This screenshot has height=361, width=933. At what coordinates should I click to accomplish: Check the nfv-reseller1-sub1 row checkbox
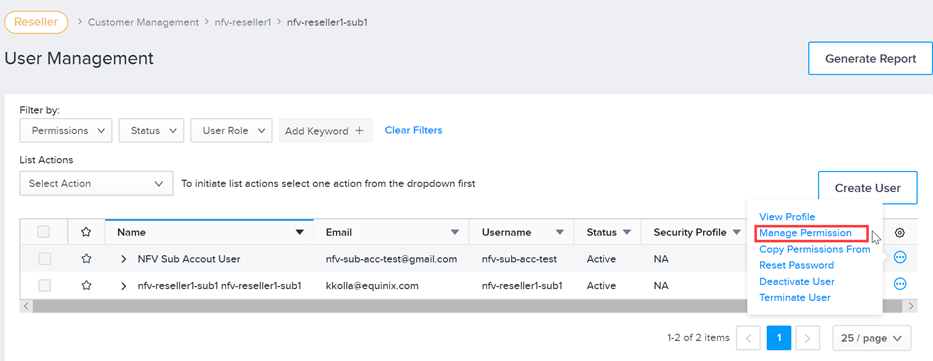pyautogui.click(x=44, y=285)
